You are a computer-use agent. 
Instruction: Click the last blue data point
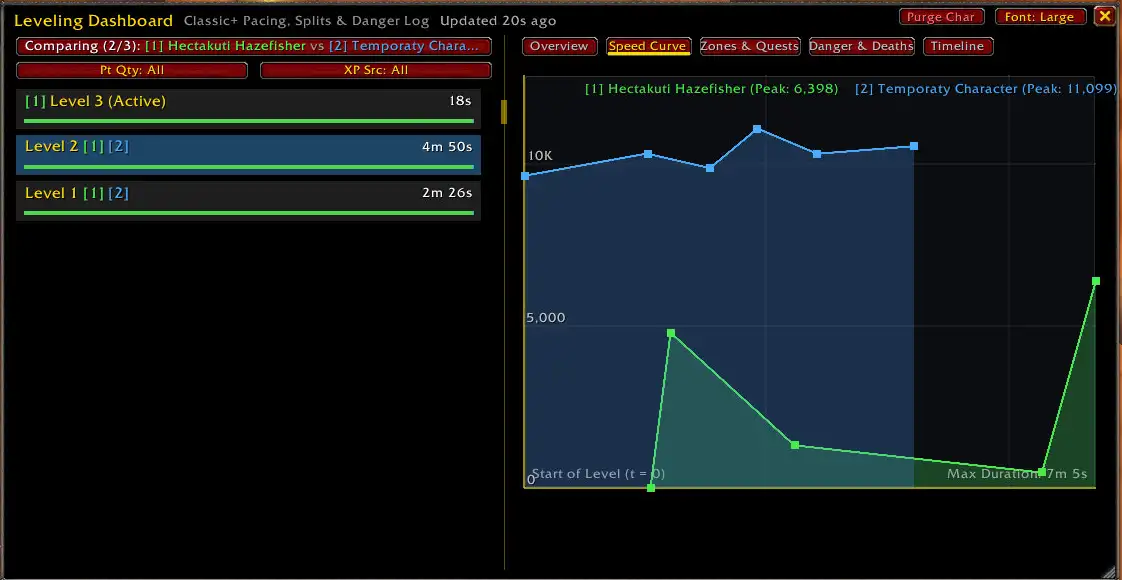pyautogui.click(x=914, y=147)
